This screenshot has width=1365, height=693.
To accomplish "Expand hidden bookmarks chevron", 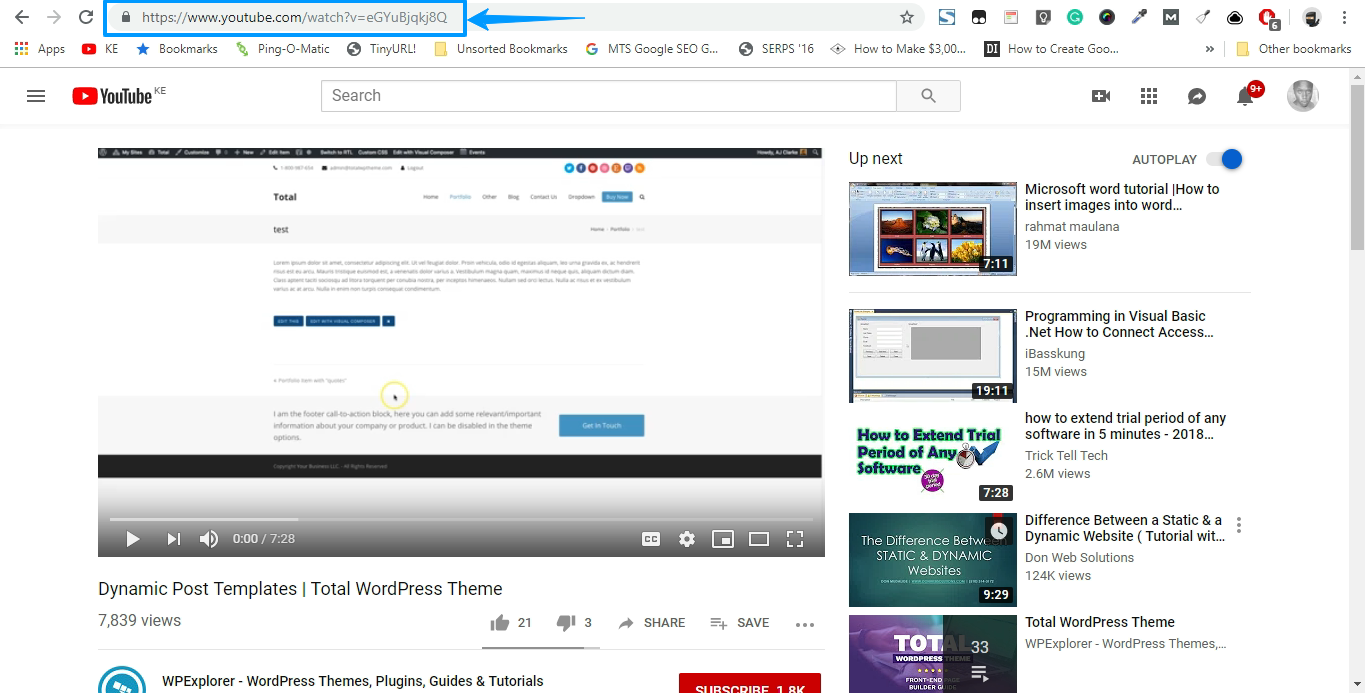I will (1210, 48).
